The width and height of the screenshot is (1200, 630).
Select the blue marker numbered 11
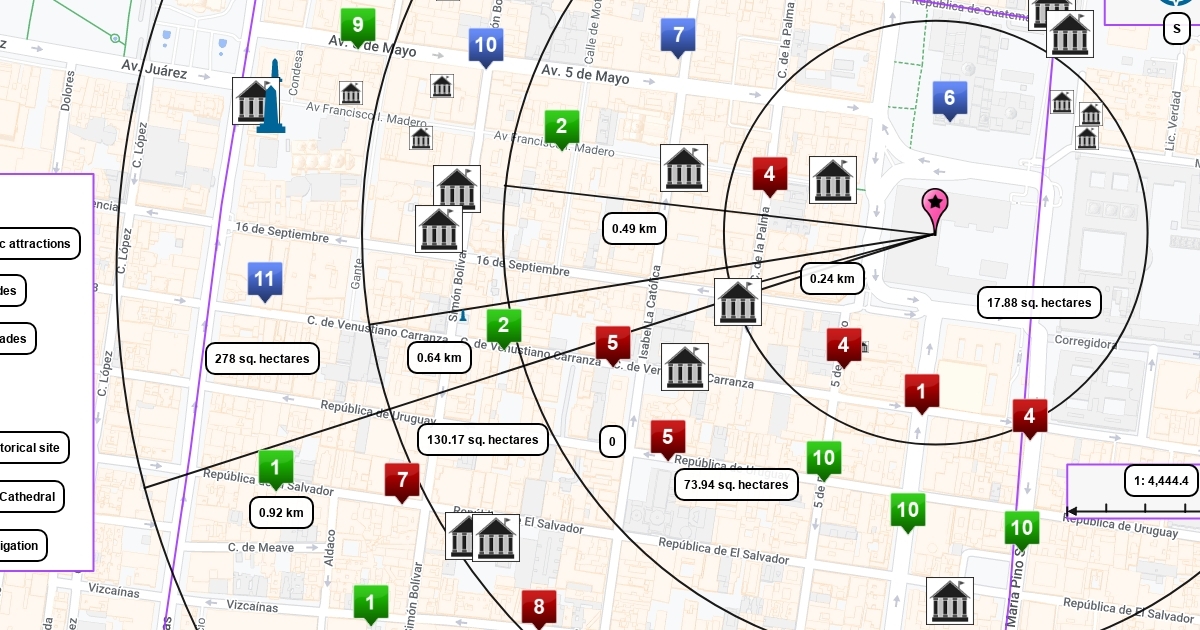pos(264,282)
